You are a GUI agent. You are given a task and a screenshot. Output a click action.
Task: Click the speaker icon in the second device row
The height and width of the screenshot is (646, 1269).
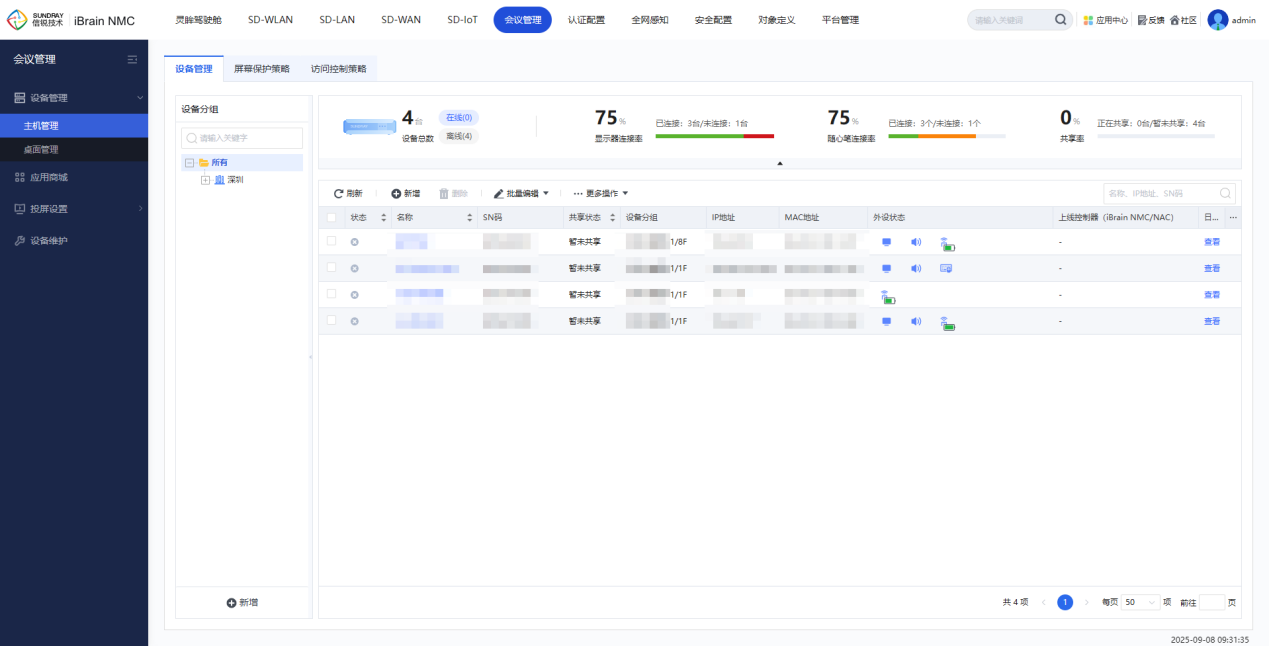point(916,268)
